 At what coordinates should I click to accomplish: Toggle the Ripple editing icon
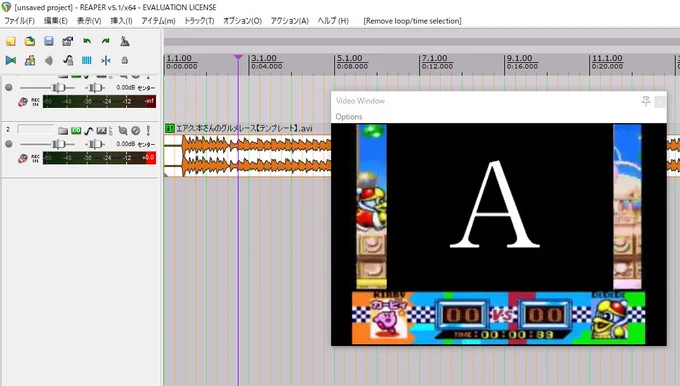pyautogui.click(x=49, y=60)
